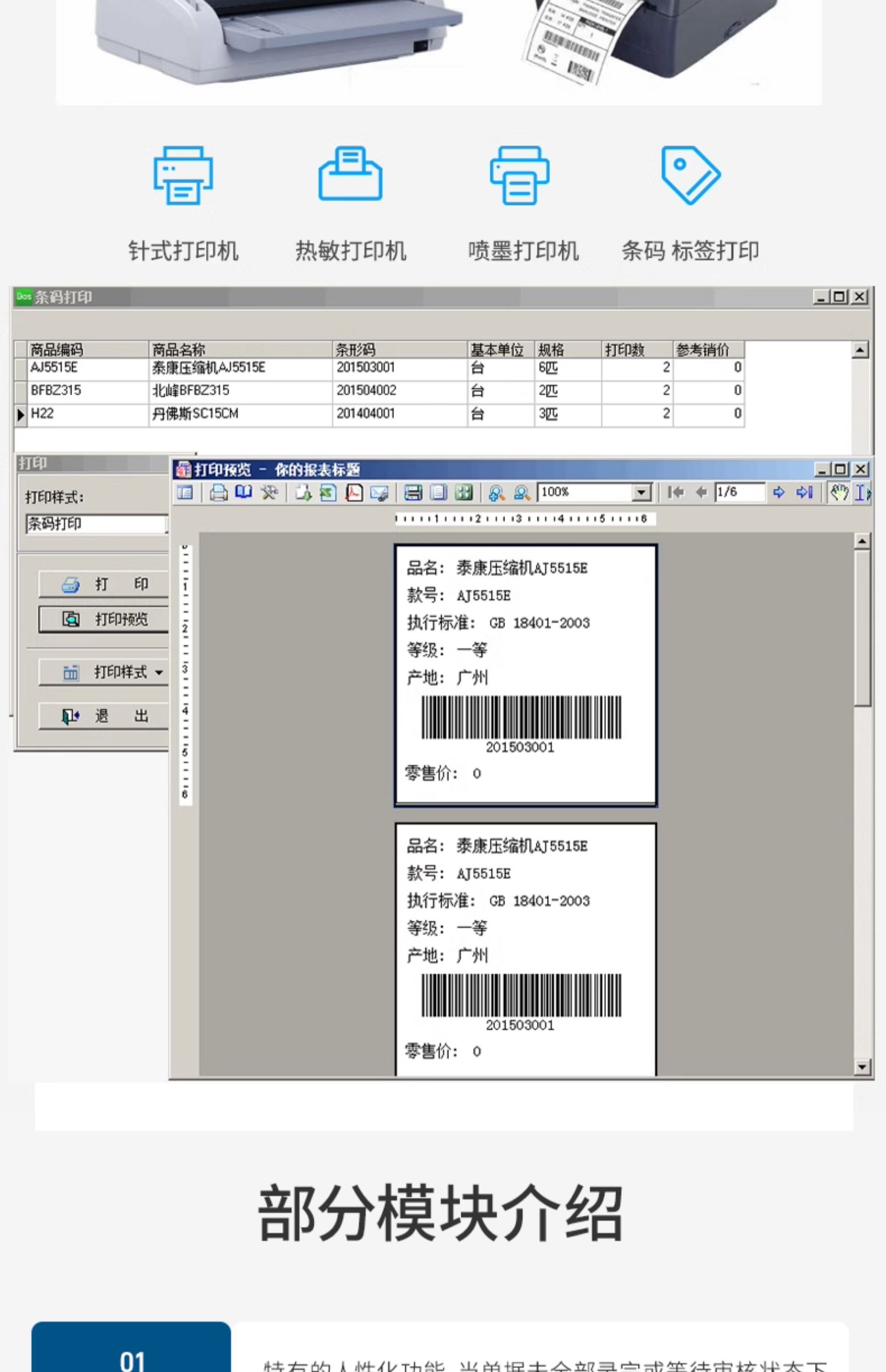Go to the previous preview page
The height and width of the screenshot is (1372, 886).
click(x=701, y=492)
